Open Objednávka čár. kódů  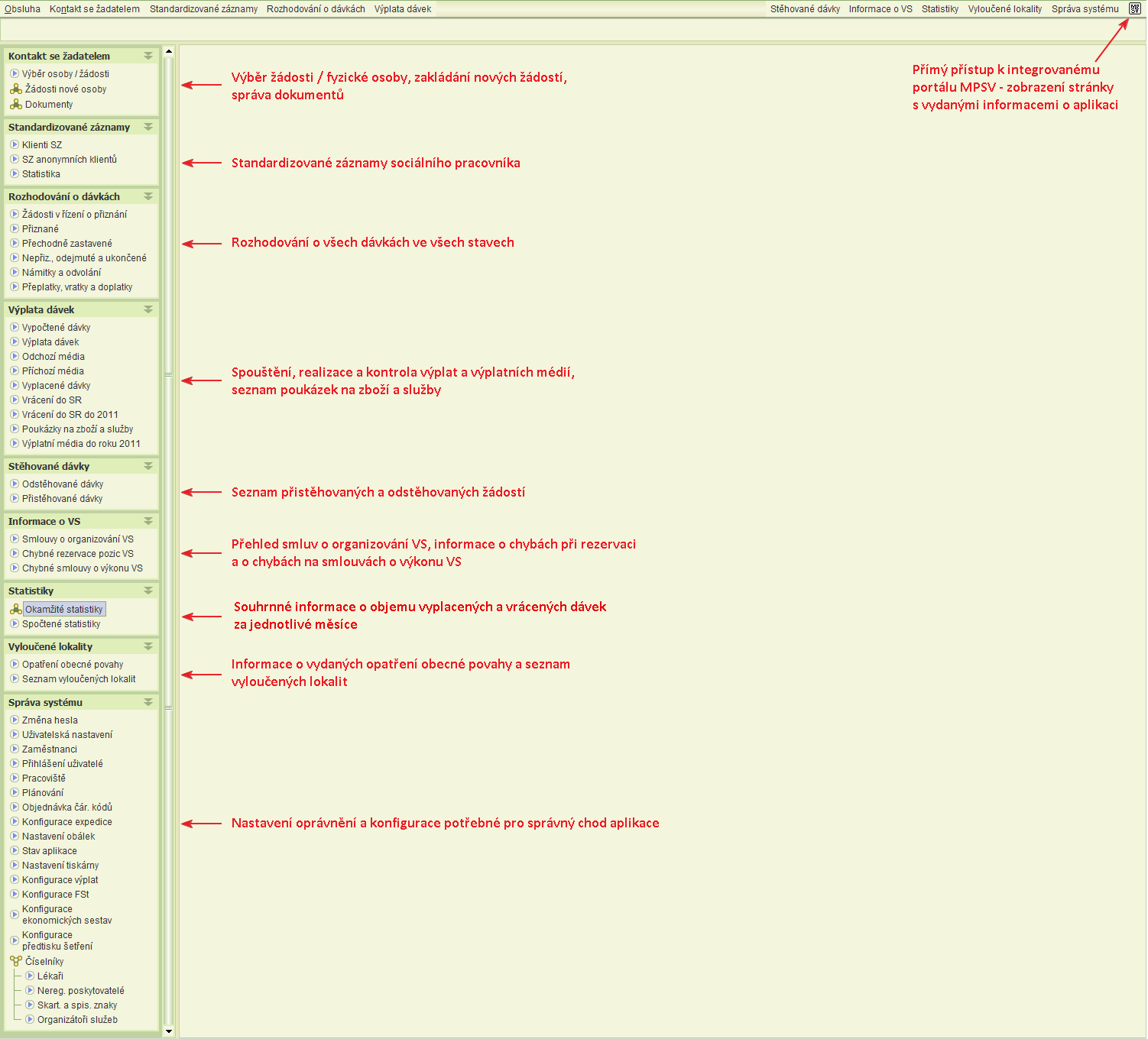tap(67, 808)
